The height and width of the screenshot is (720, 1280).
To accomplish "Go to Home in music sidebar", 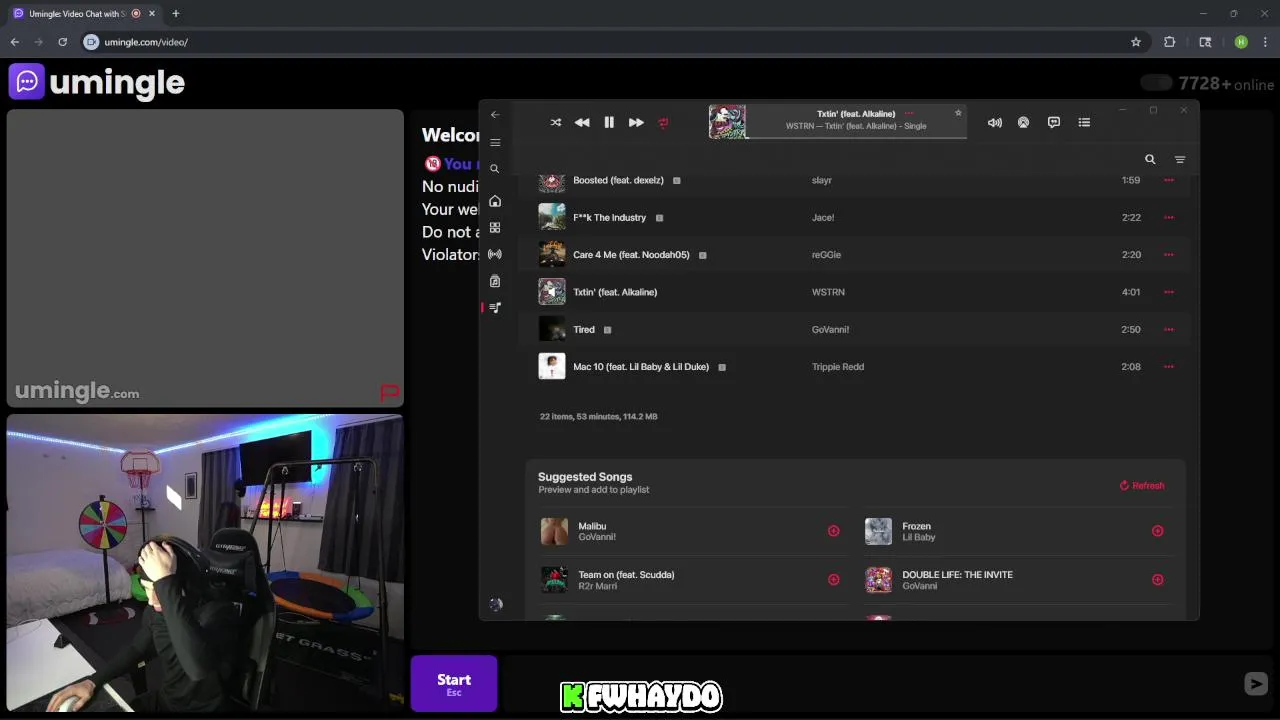I will pos(495,201).
